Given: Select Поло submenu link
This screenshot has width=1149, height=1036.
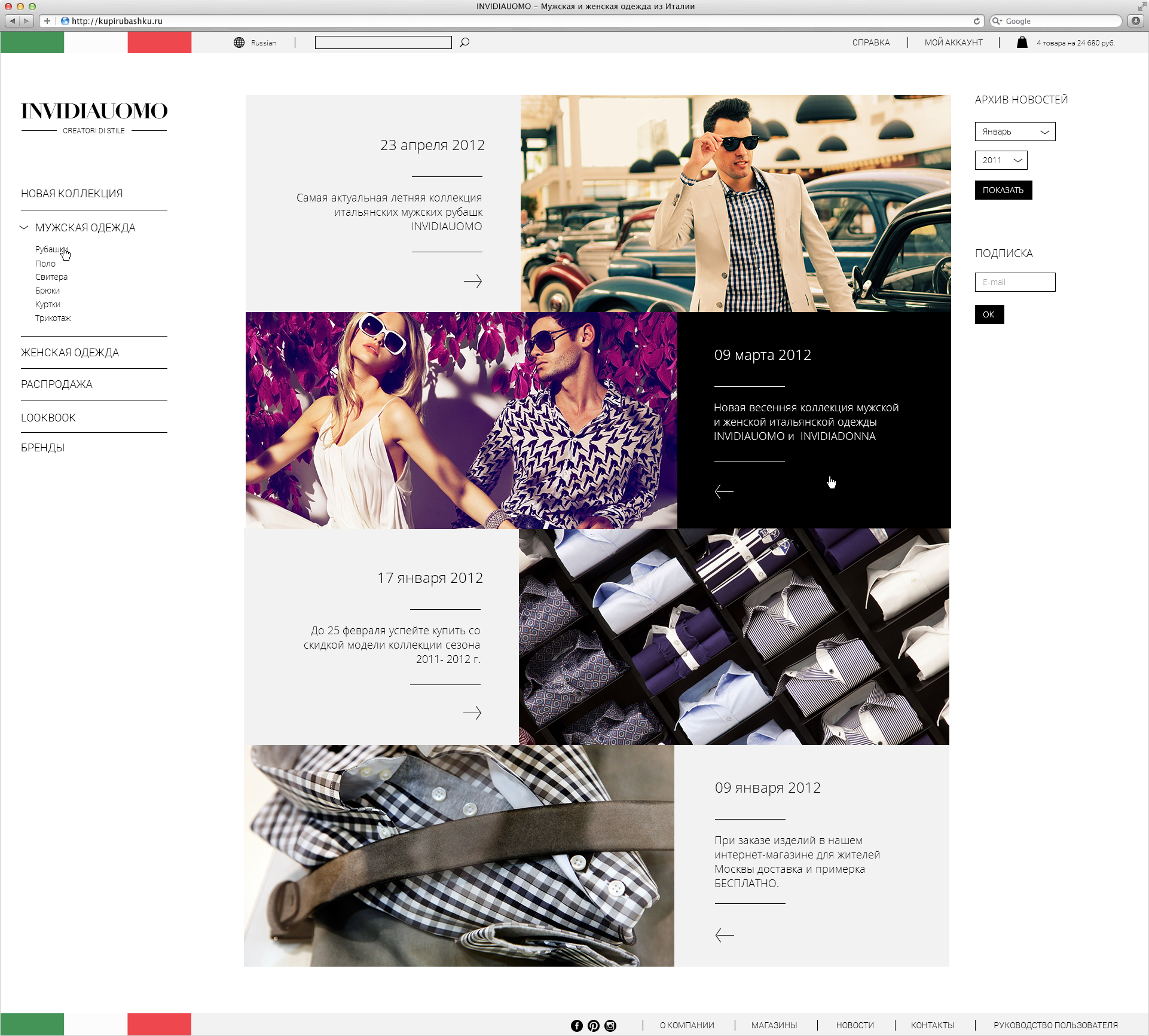Looking at the screenshot, I should [x=45, y=264].
